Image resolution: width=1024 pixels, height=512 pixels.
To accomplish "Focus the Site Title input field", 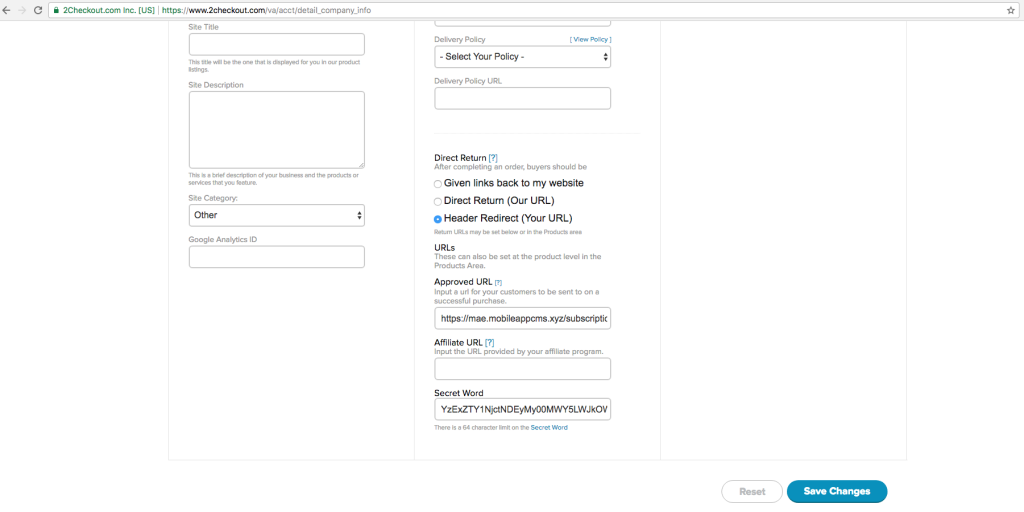I will pos(276,44).
